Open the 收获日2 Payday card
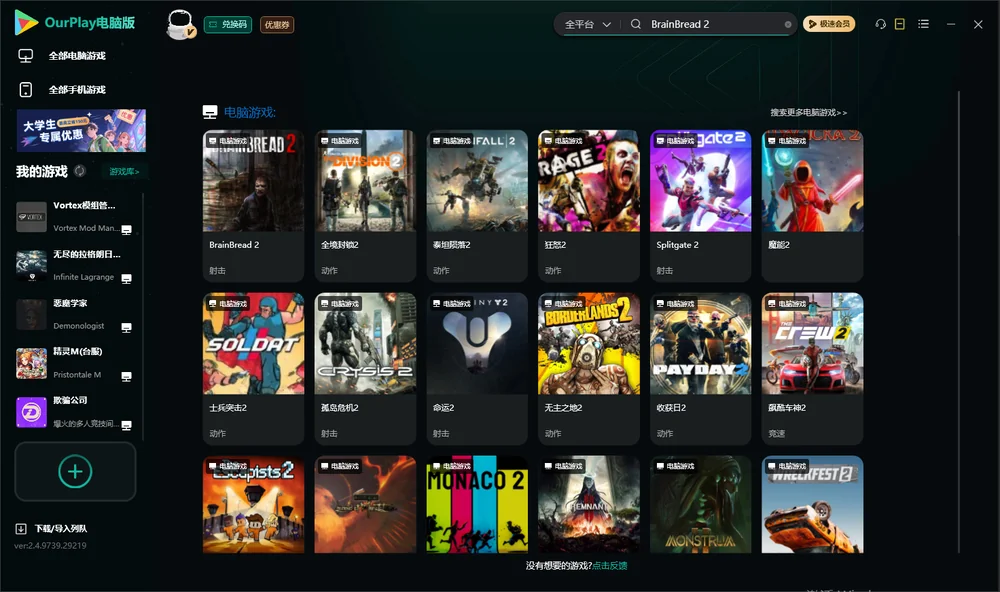 click(701, 368)
